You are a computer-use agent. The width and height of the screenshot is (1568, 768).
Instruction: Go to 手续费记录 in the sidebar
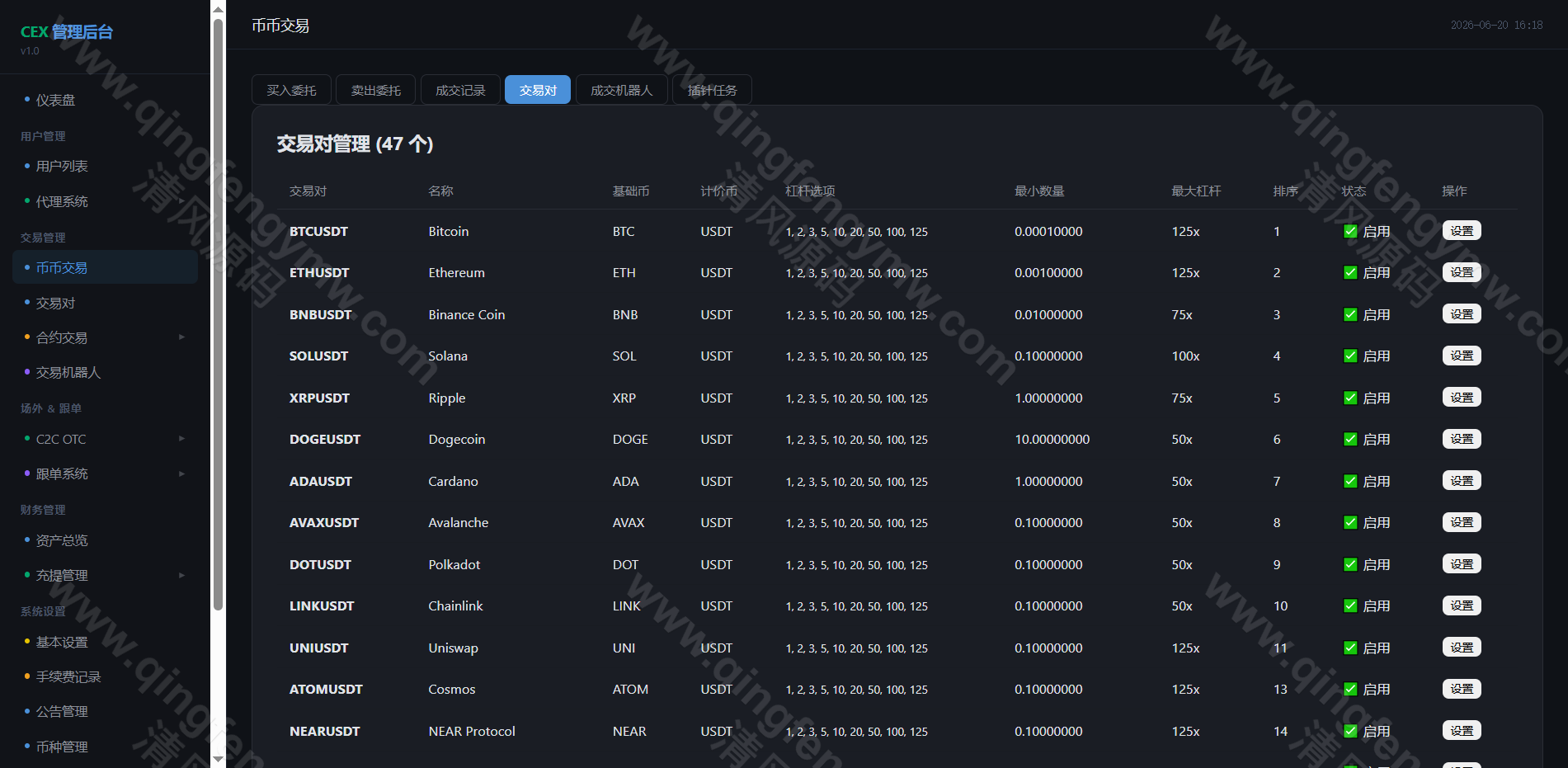coord(105,676)
